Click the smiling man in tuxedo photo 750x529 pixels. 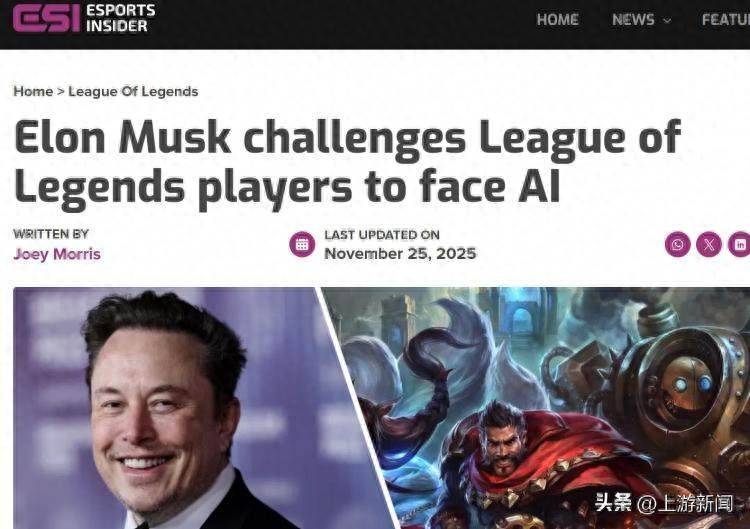[x=182, y=408]
